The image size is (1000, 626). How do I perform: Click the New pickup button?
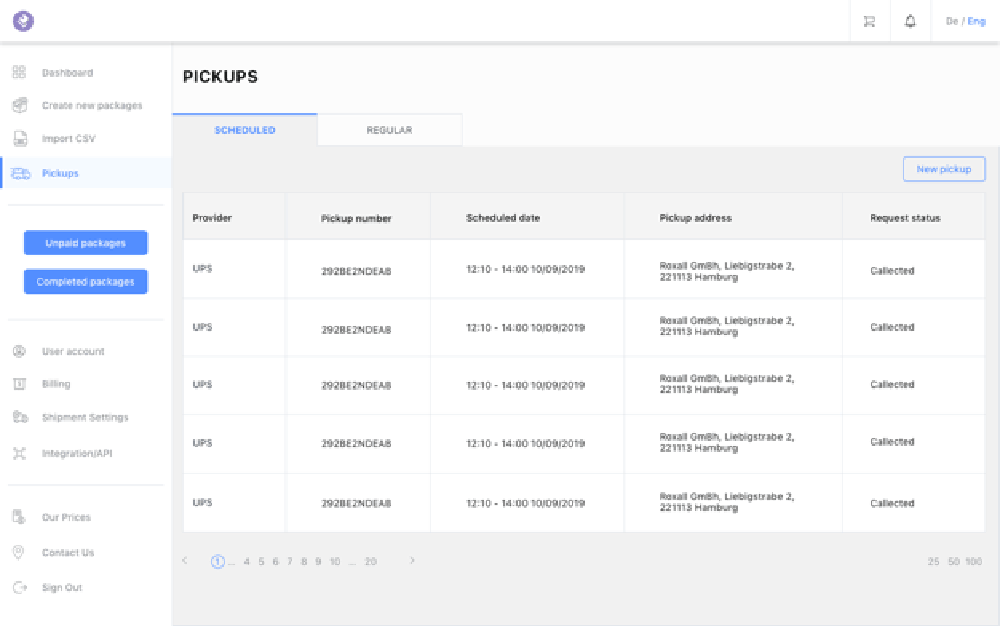[x=943, y=169]
